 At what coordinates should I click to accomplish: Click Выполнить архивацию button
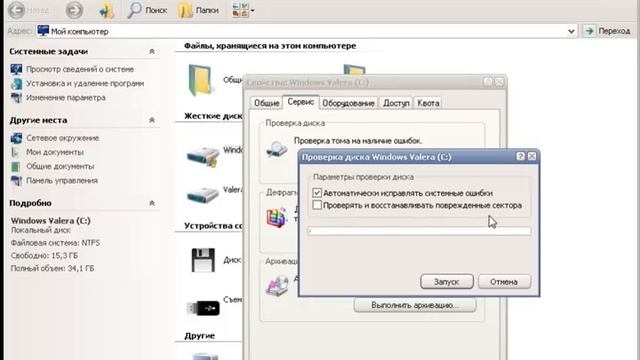click(x=415, y=305)
